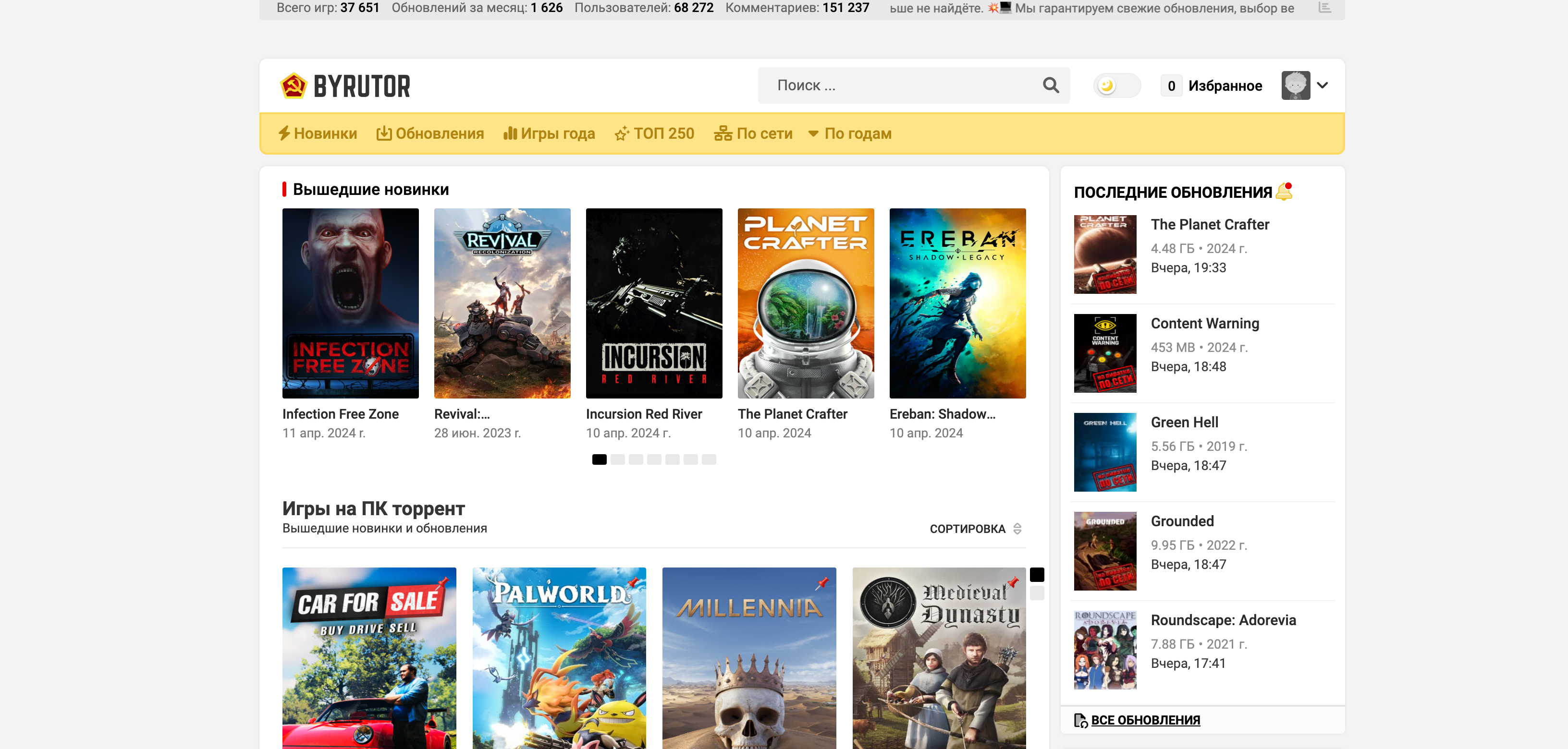Open the user avatar menu

pos(1295,85)
